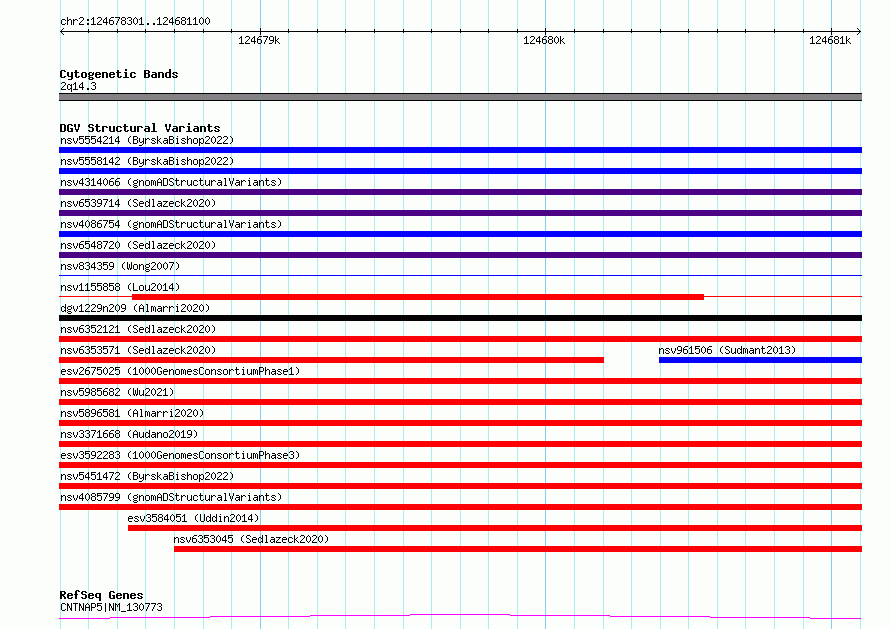Click the nsv5554214 (ByrskaBishop2022) variant label
The width and height of the screenshot is (890, 629).
147,140
